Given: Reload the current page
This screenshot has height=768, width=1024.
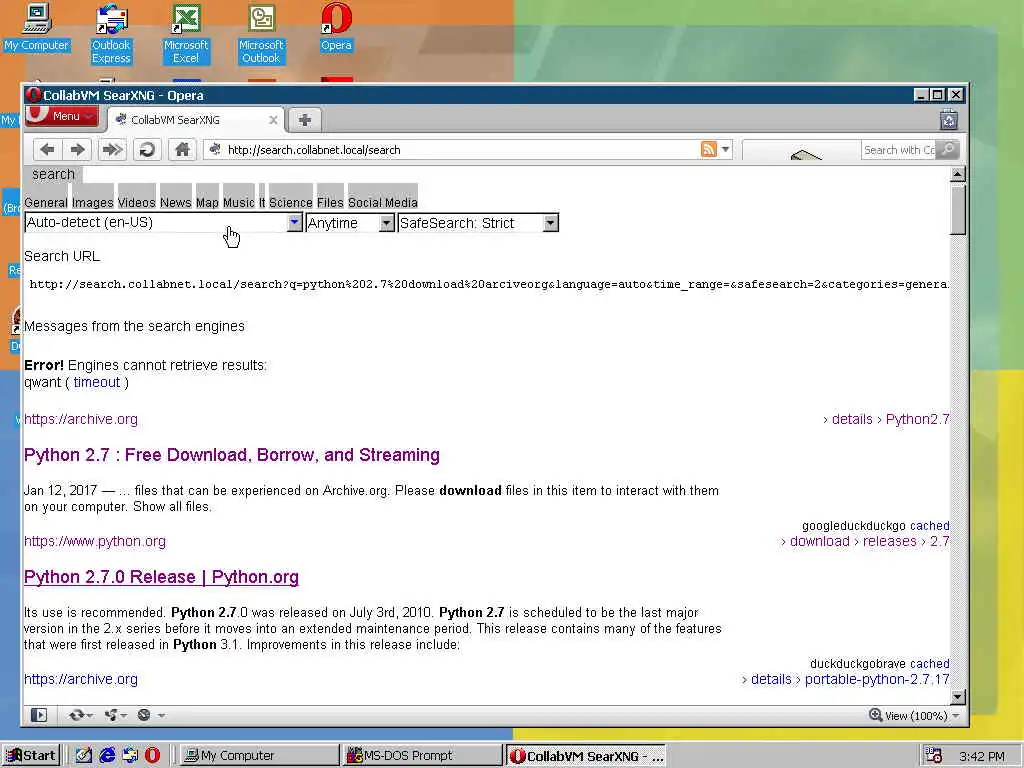Looking at the screenshot, I should tap(147, 150).
